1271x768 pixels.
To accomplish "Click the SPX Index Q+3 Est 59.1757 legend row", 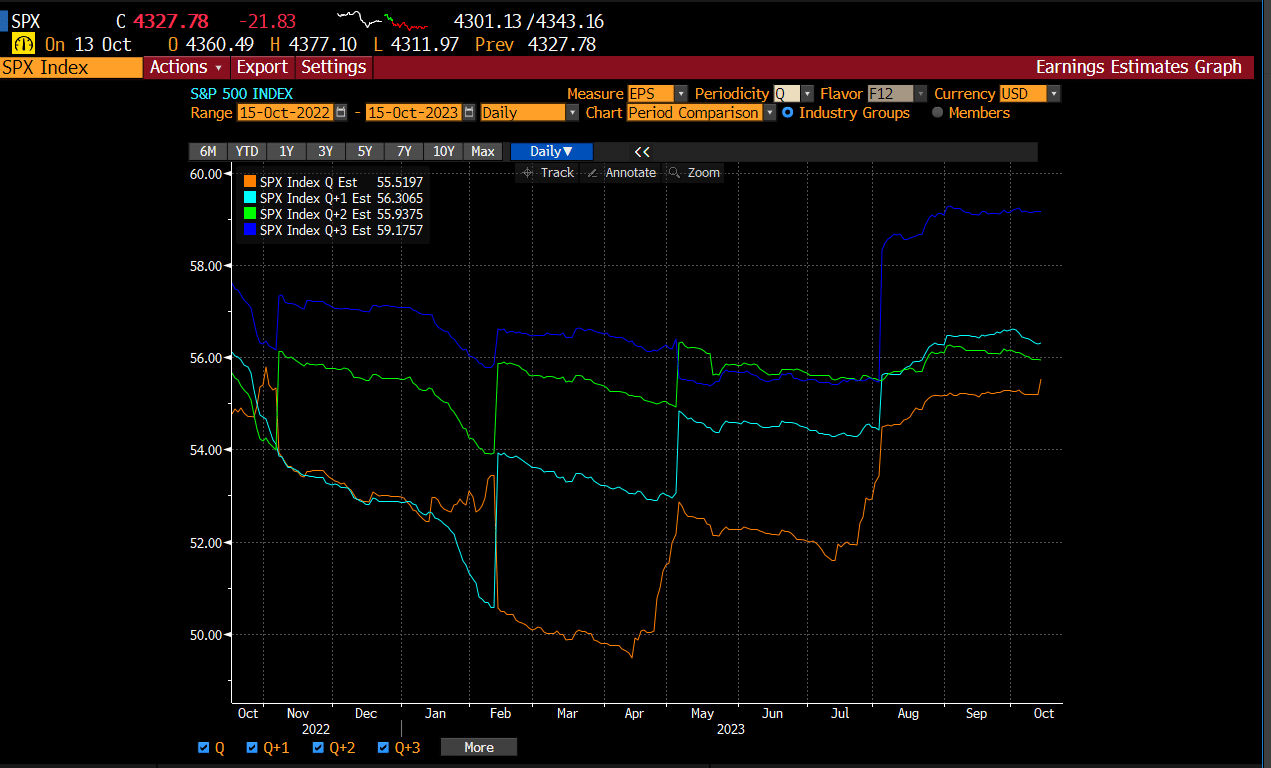I will click(x=334, y=230).
